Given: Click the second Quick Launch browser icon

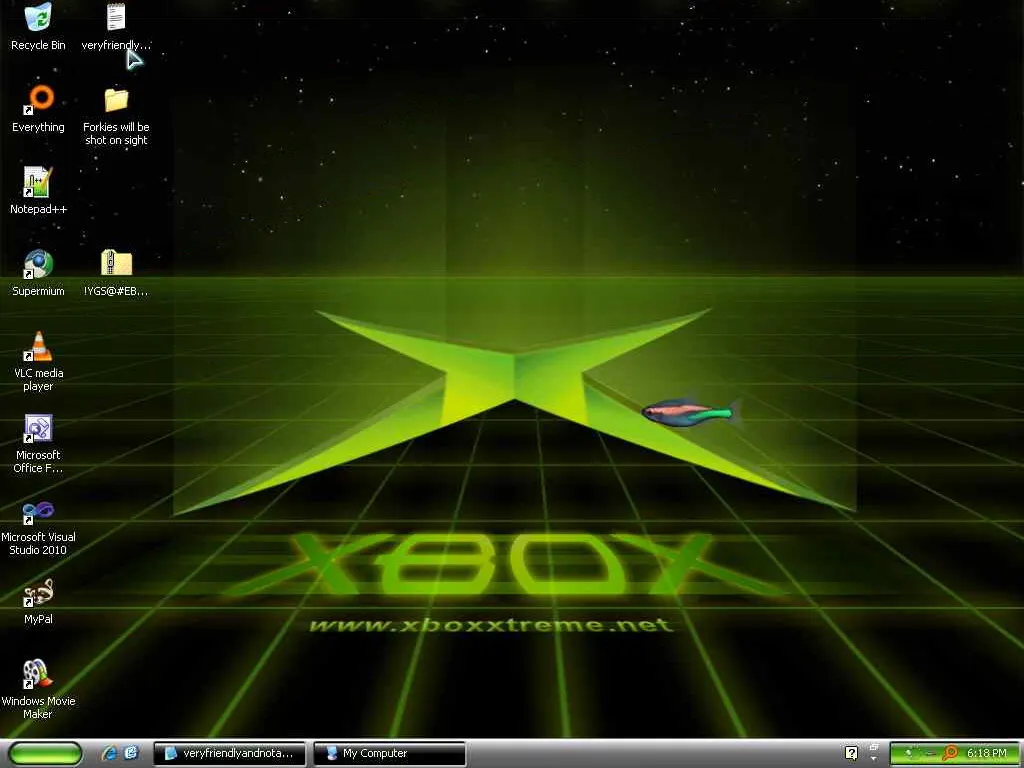Looking at the screenshot, I should [x=131, y=753].
